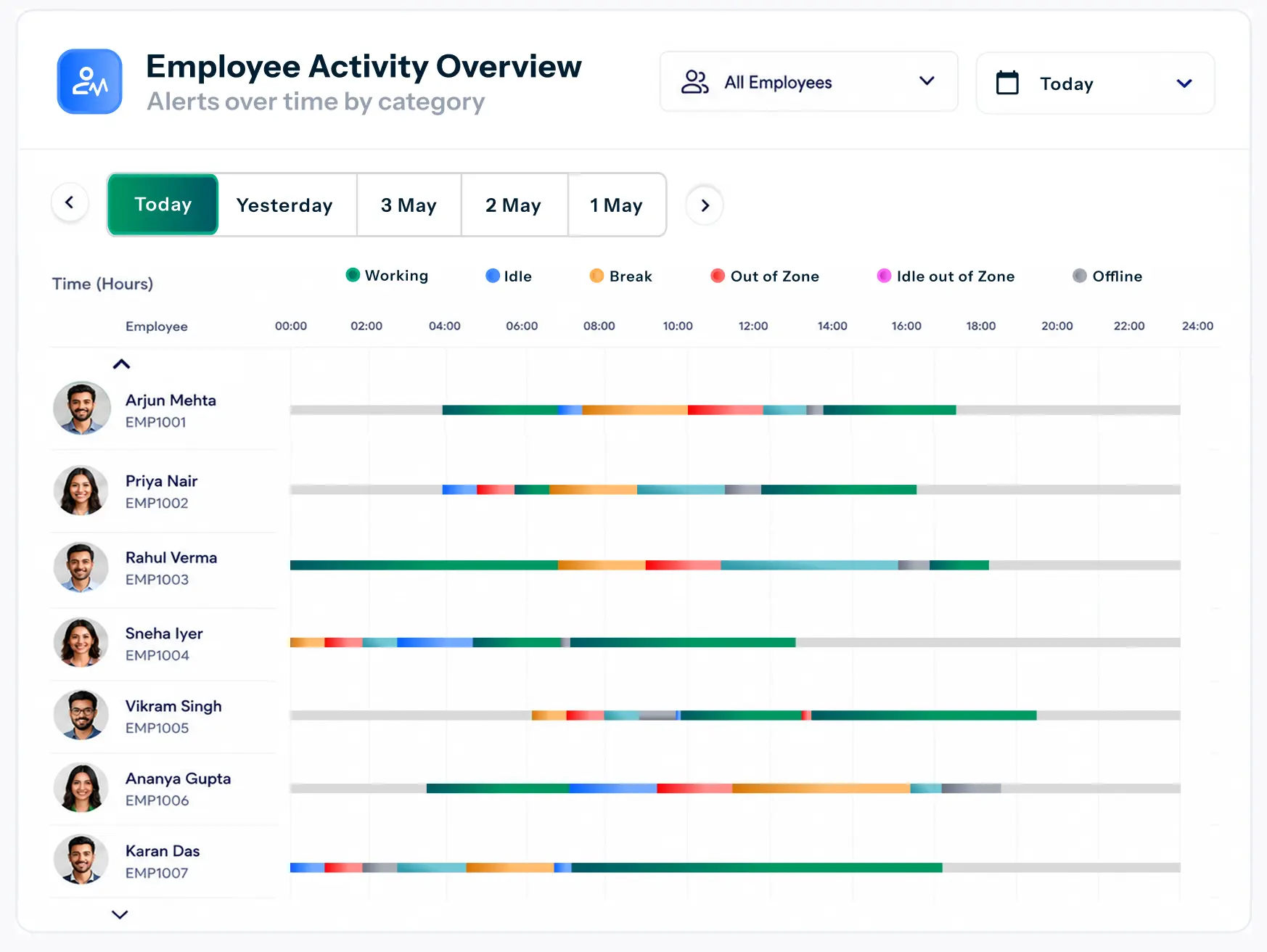The width and height of the screenshot is (1267, 952).
Task: Toggle the Working legend item
Action: click(388, 276)
